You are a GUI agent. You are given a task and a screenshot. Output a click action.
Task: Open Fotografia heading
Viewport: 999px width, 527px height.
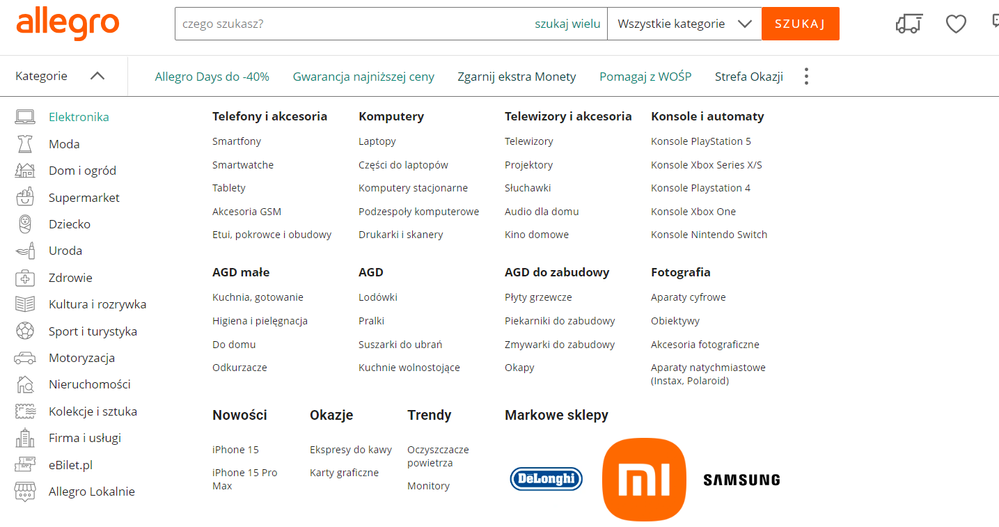point(680,272)
